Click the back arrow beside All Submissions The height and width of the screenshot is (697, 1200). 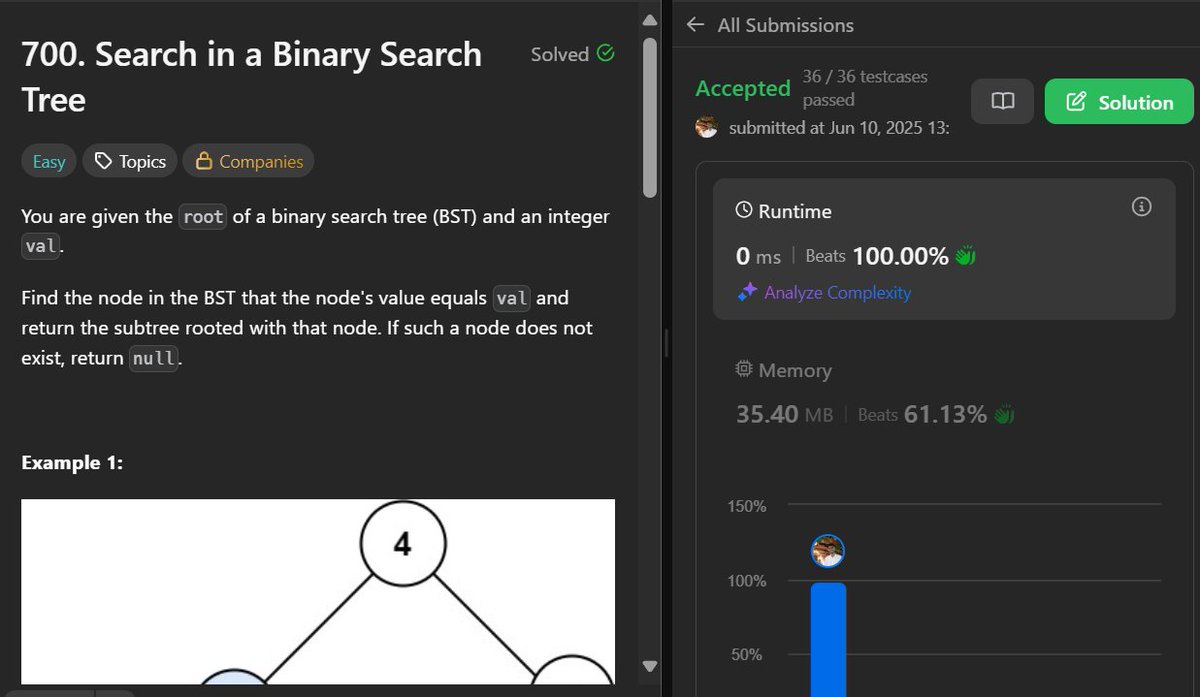pyautogui.click(x=696, y=25)
